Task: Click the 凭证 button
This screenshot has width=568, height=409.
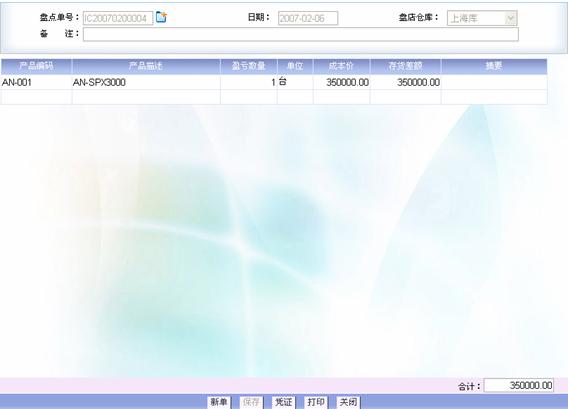Action: 284,402
